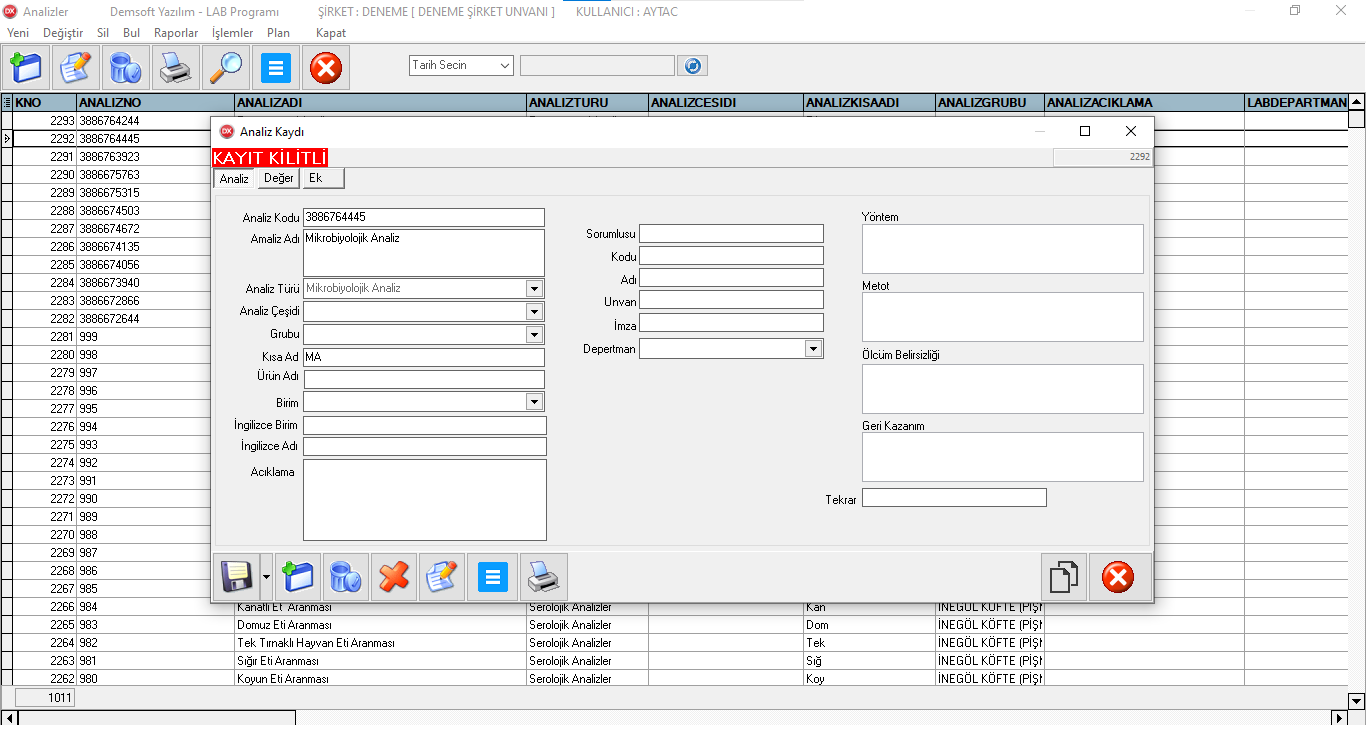This screenshot has height=731, width=1368.
Task: Click the blue refresh button beside date field
Action: click(692, 66)
